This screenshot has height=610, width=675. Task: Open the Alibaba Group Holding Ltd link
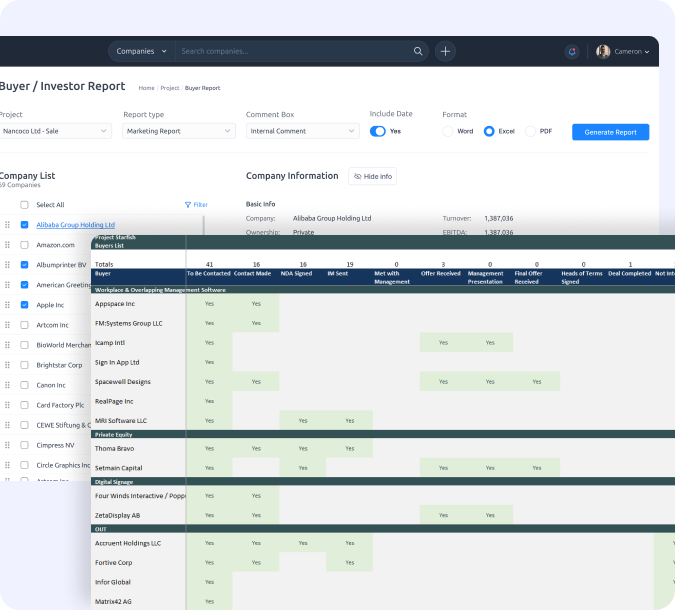click(x=76, y=224)
